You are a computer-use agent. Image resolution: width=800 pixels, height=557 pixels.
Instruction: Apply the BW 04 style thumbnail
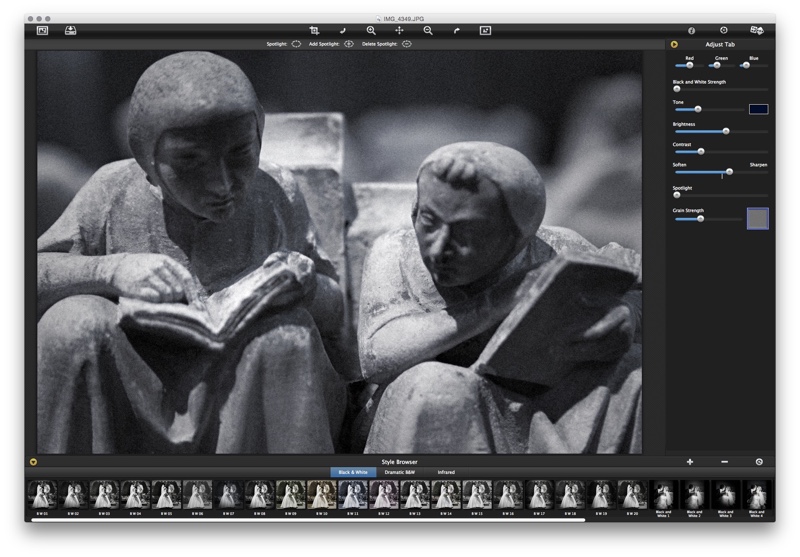(x=136, y=495)
